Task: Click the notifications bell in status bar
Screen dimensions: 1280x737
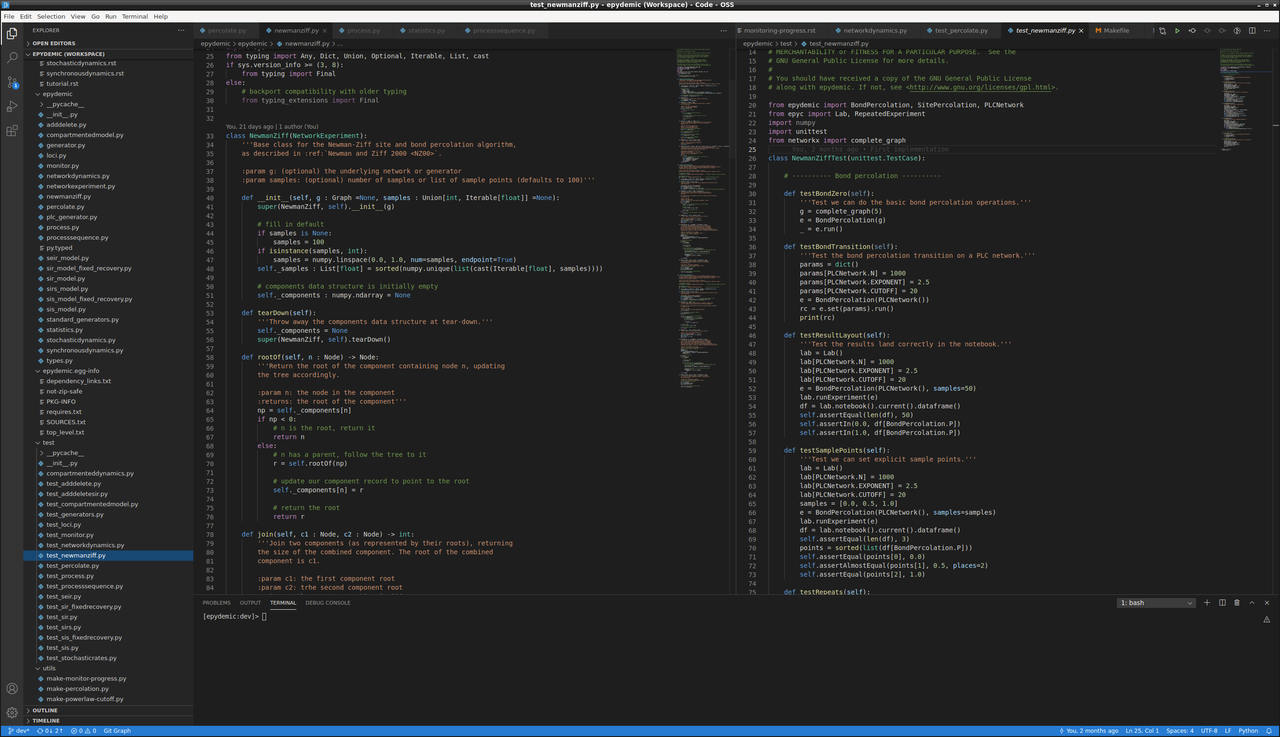Action: pyautogui.click(x=1270, y=731)
